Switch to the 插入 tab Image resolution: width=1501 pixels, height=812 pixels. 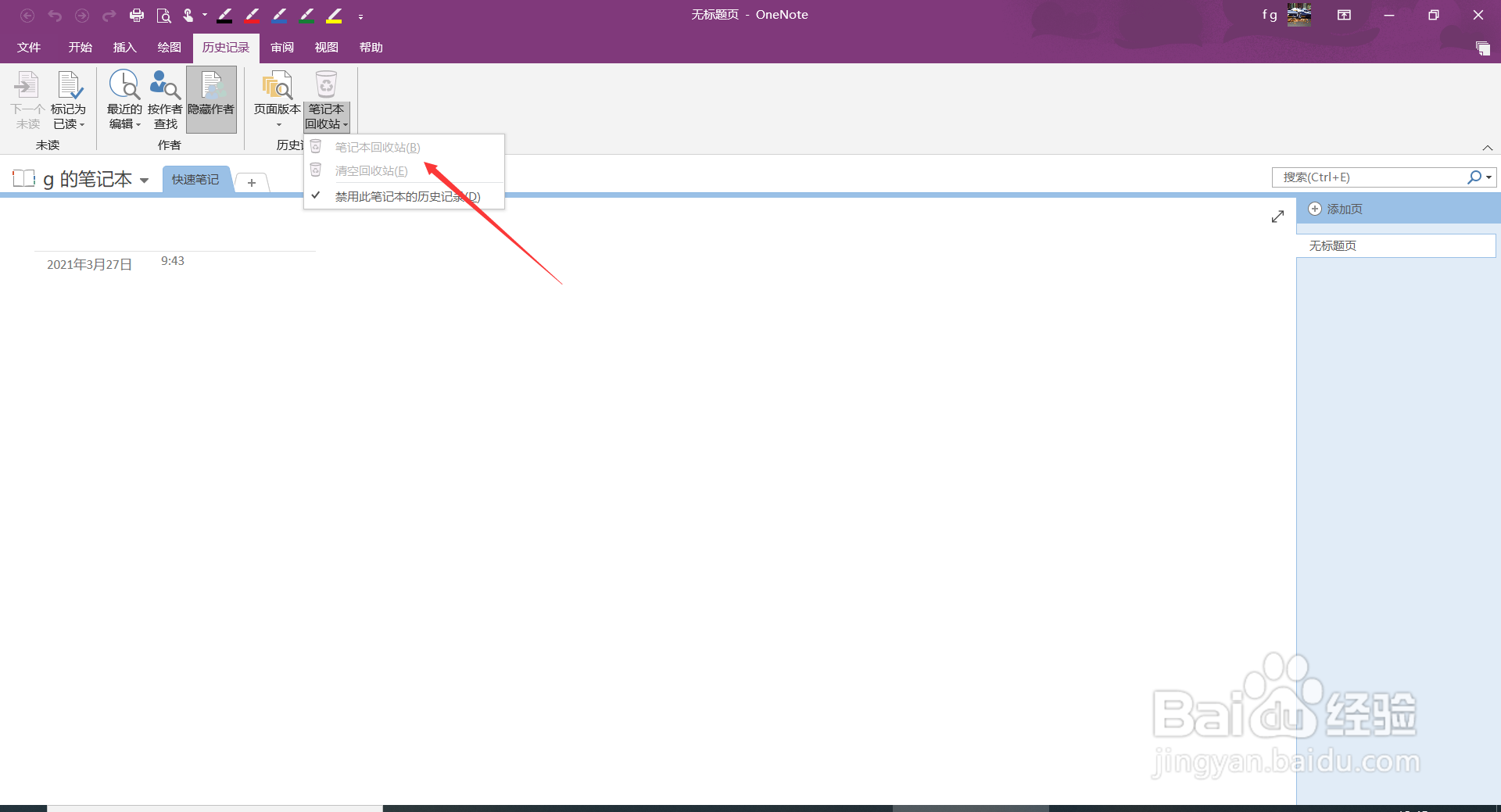pos(125,48)
